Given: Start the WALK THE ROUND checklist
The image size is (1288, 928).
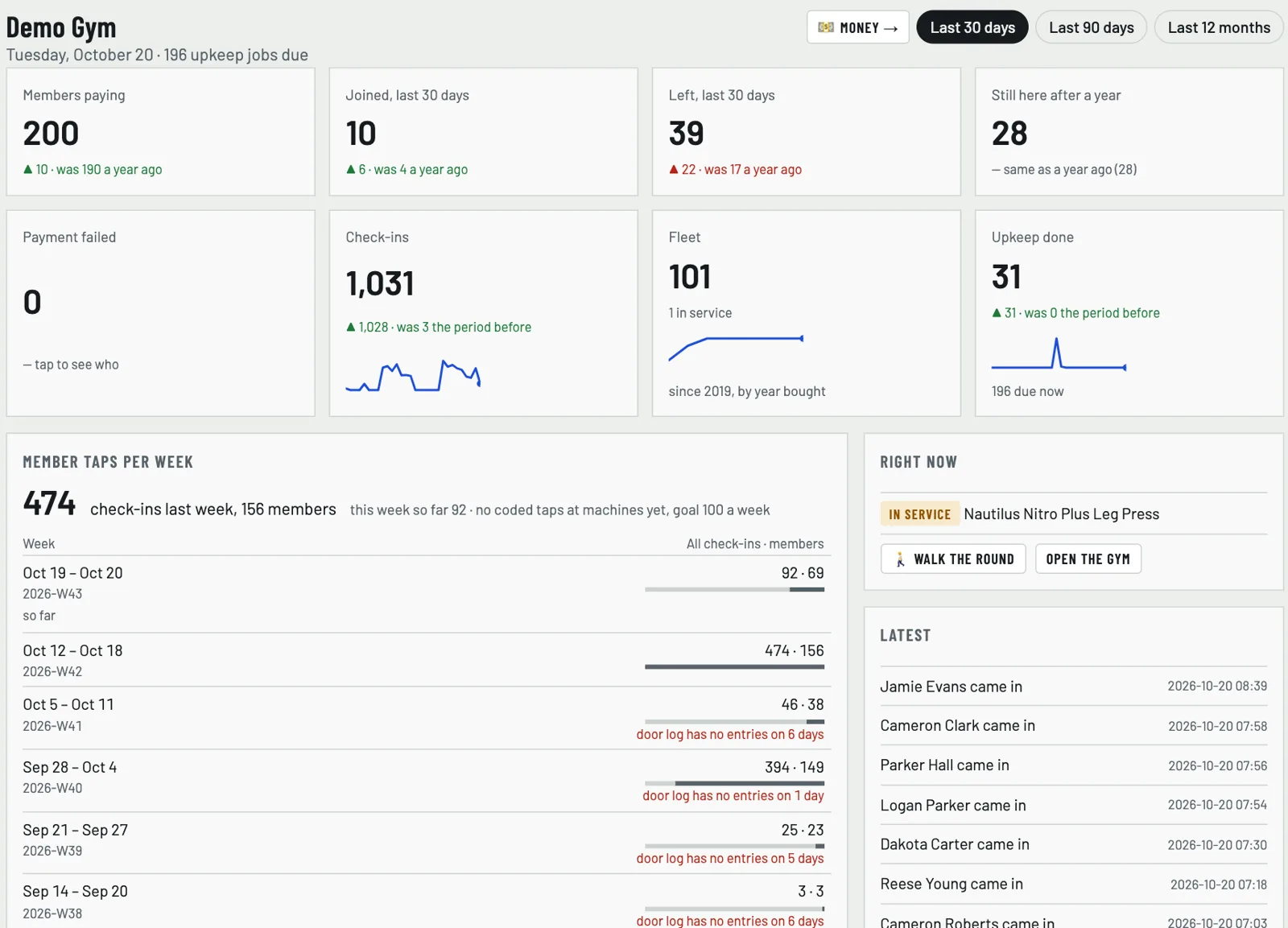Looking at the screenshot, I should pos(953,559).
